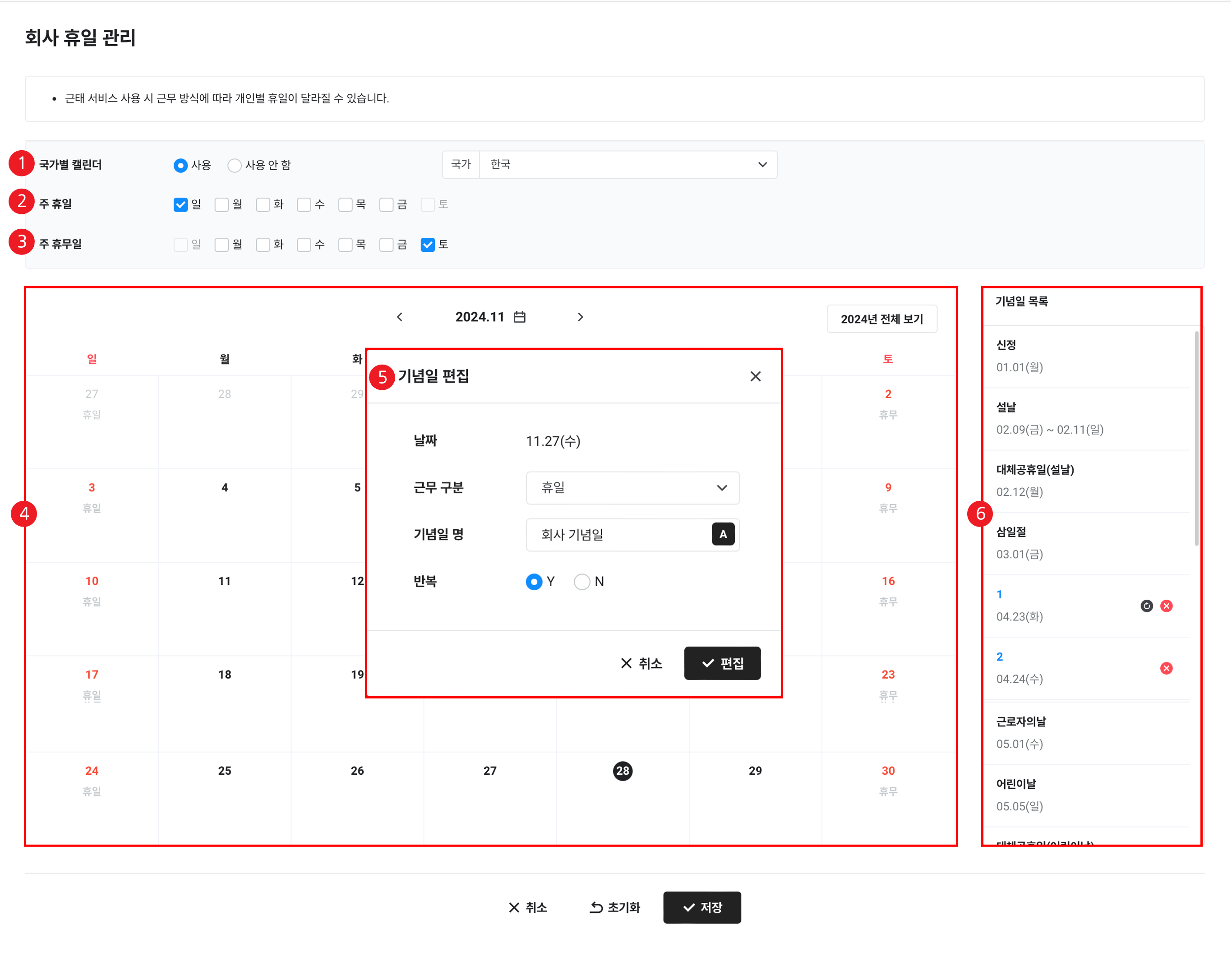Uncheck 토 in the 주 휴무일 row
Viewport: 1232px width, 953px height.
pyautogui.click(x=428, y=245)
